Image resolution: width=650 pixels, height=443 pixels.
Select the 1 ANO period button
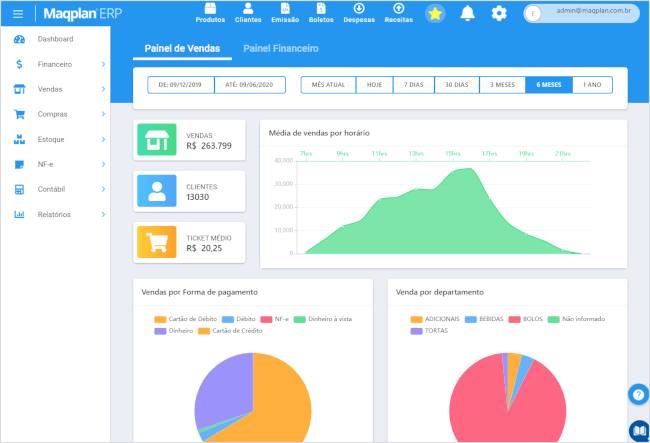pyautogui.click(x=592, y=85)
